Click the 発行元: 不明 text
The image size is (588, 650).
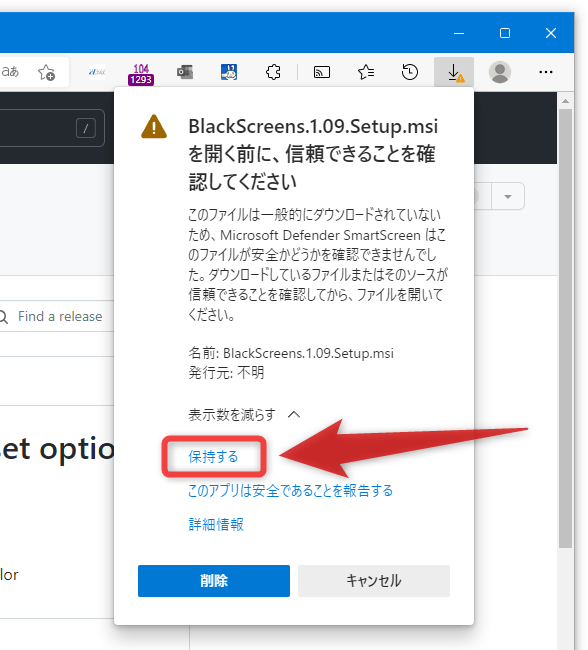pyautogui.click(x=226, y=373)
